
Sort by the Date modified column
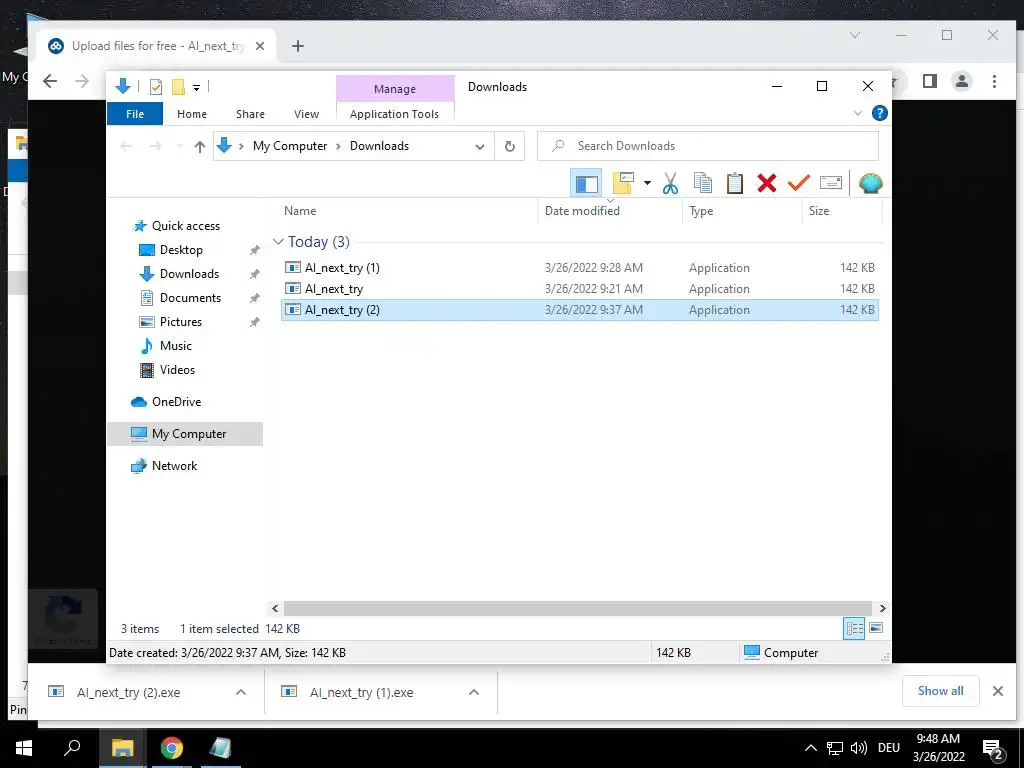pos(611,211)
